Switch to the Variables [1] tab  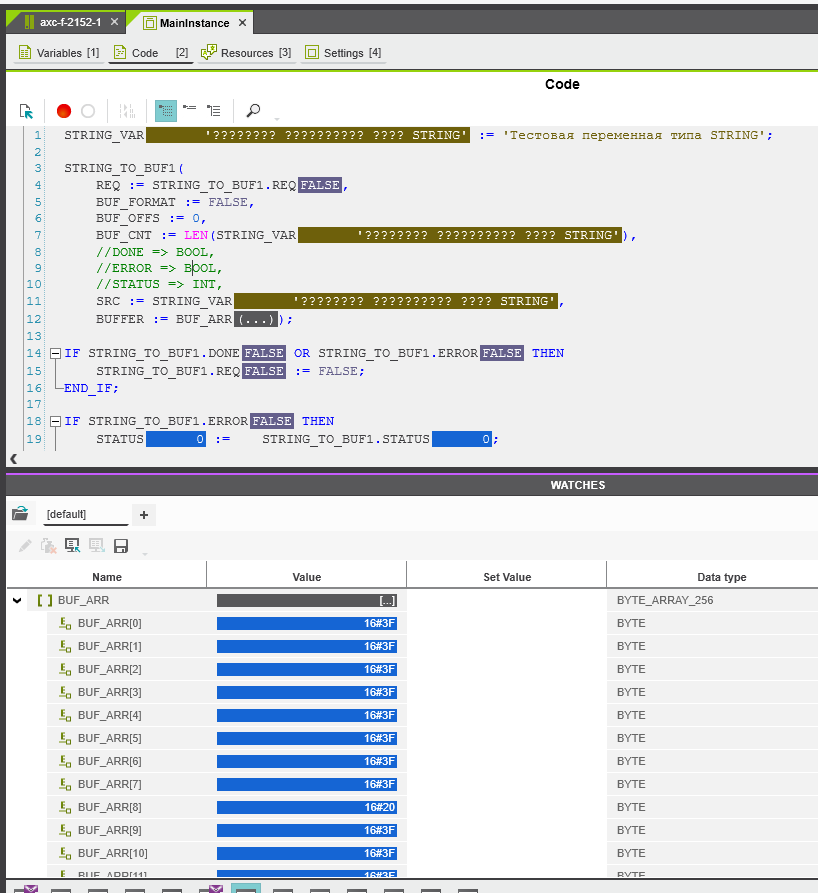coord(59,53)
